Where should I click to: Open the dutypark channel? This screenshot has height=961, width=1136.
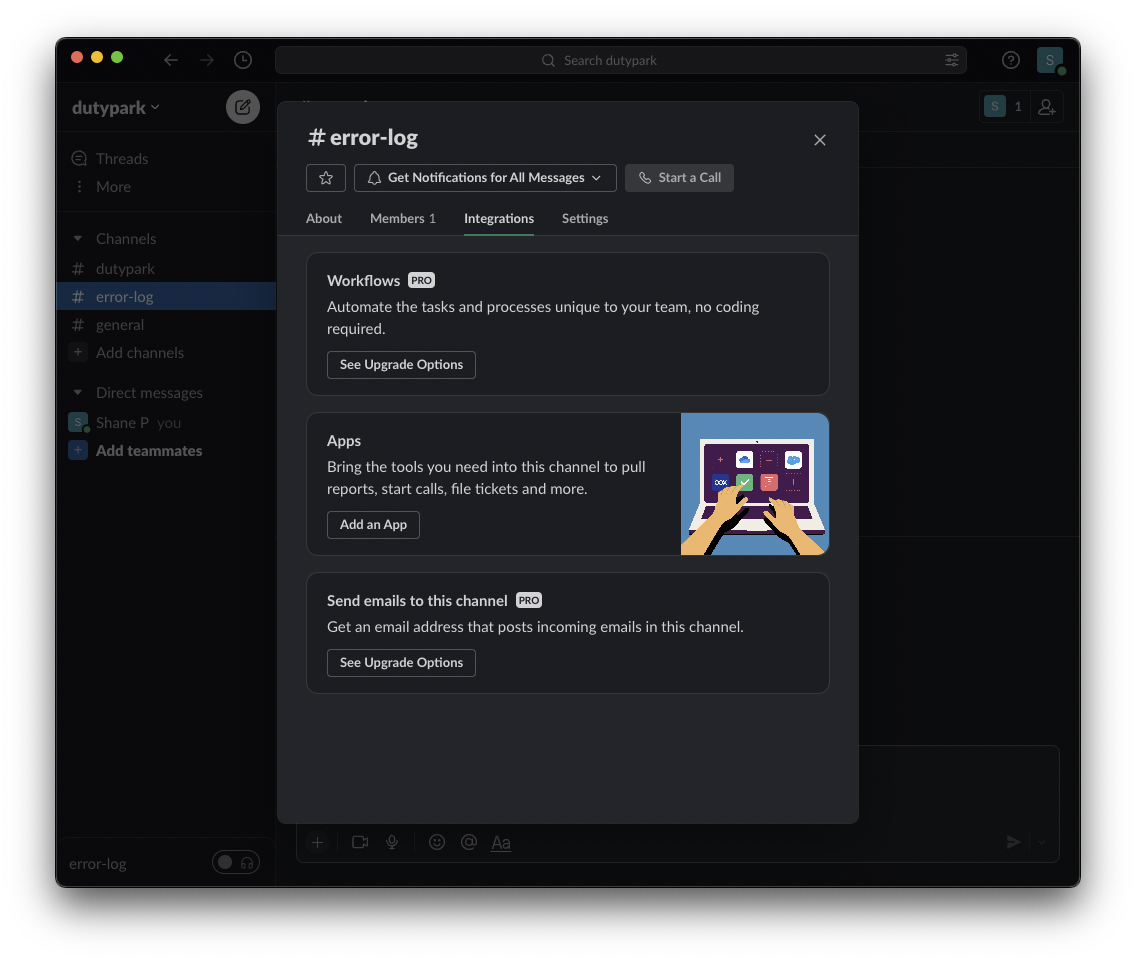pos(166,269)
